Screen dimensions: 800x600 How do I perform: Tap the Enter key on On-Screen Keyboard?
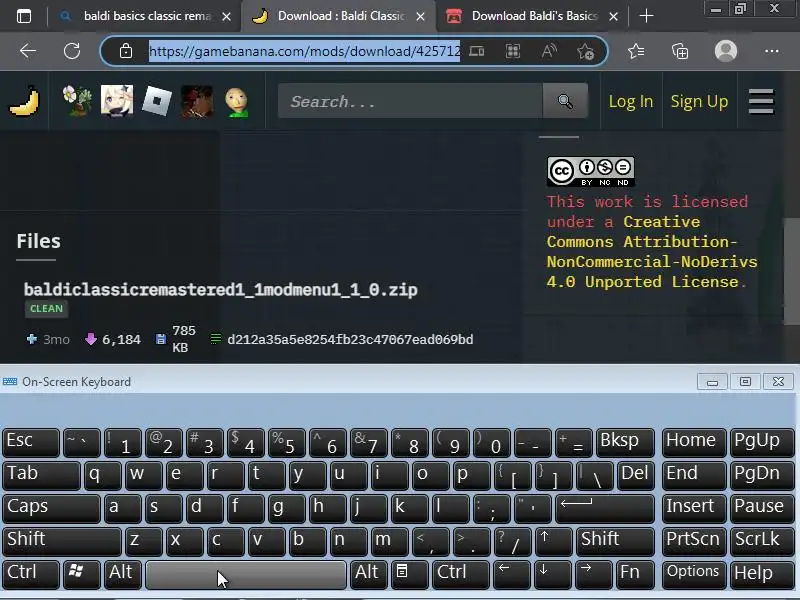[x=605, y=508]
